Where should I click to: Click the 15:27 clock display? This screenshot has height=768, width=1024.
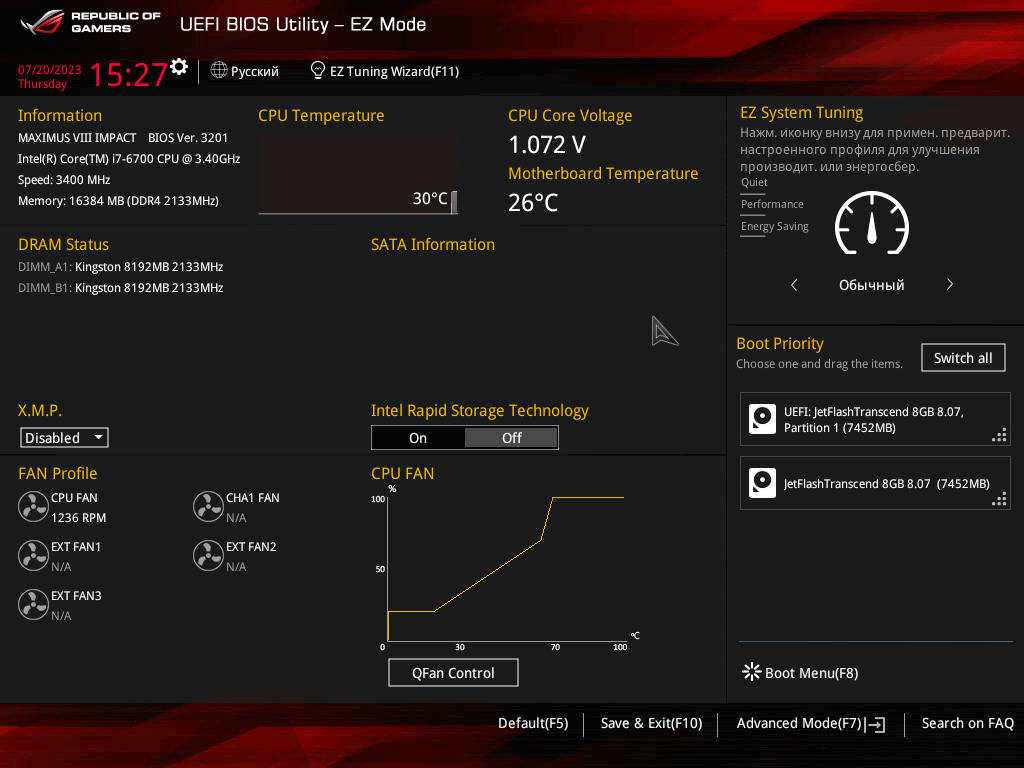click(x=128, y=74)
